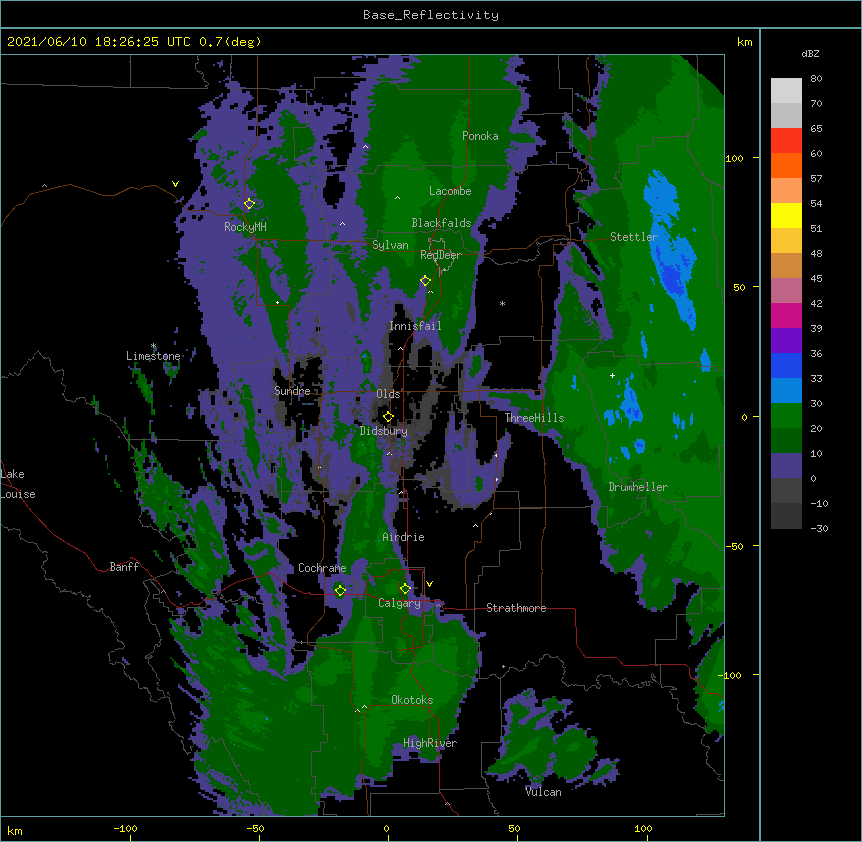Click the yellow diamond marker above Calgary label

[405, 589]
